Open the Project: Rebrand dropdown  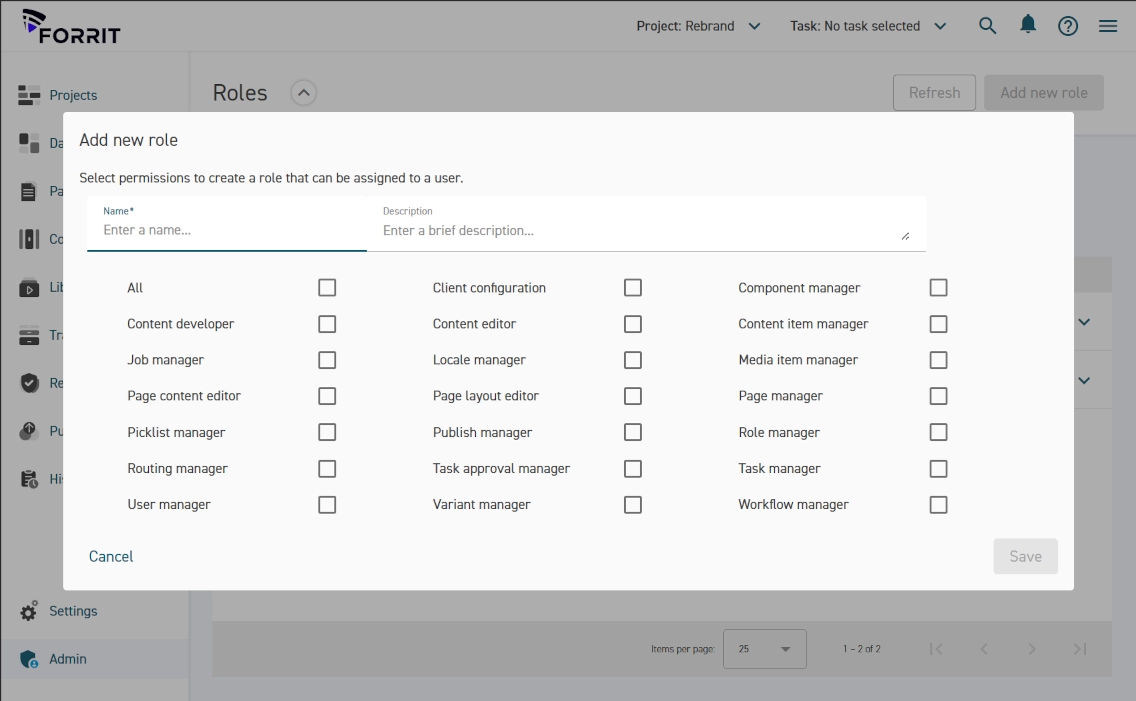(698, 26)
